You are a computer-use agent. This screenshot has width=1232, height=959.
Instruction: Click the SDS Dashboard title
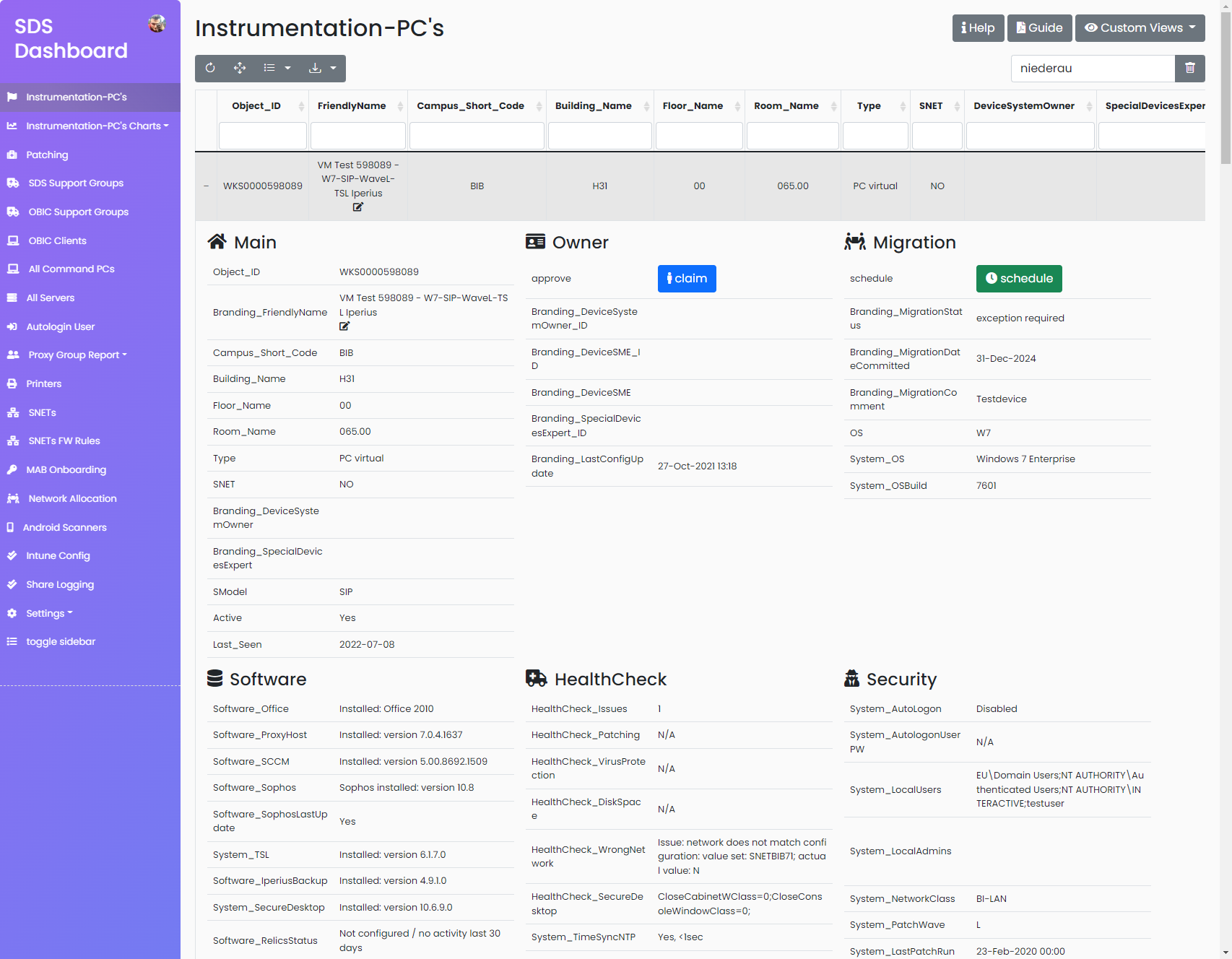pos(71,38)
